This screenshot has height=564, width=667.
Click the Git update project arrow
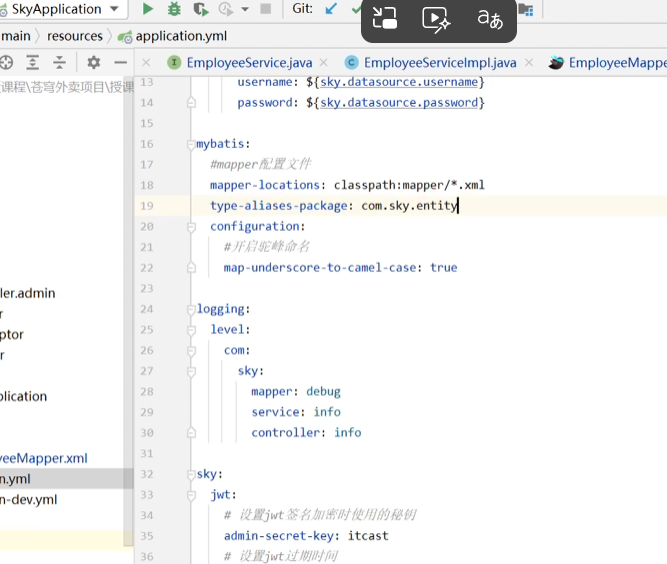pos(331,9)
